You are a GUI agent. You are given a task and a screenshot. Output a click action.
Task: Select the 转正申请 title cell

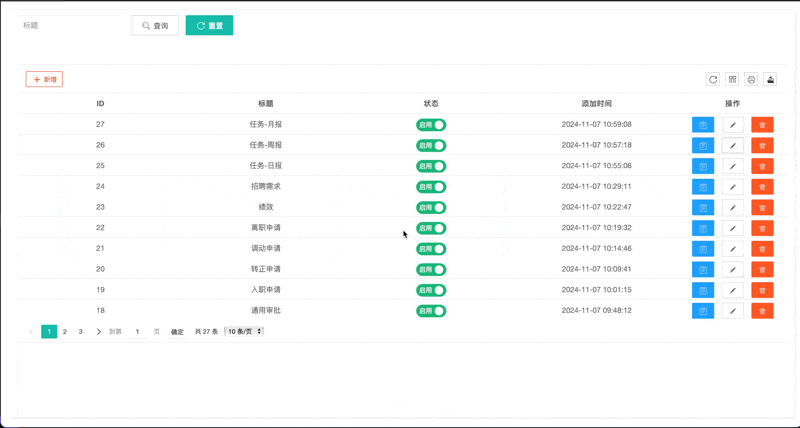click(266, 269)
